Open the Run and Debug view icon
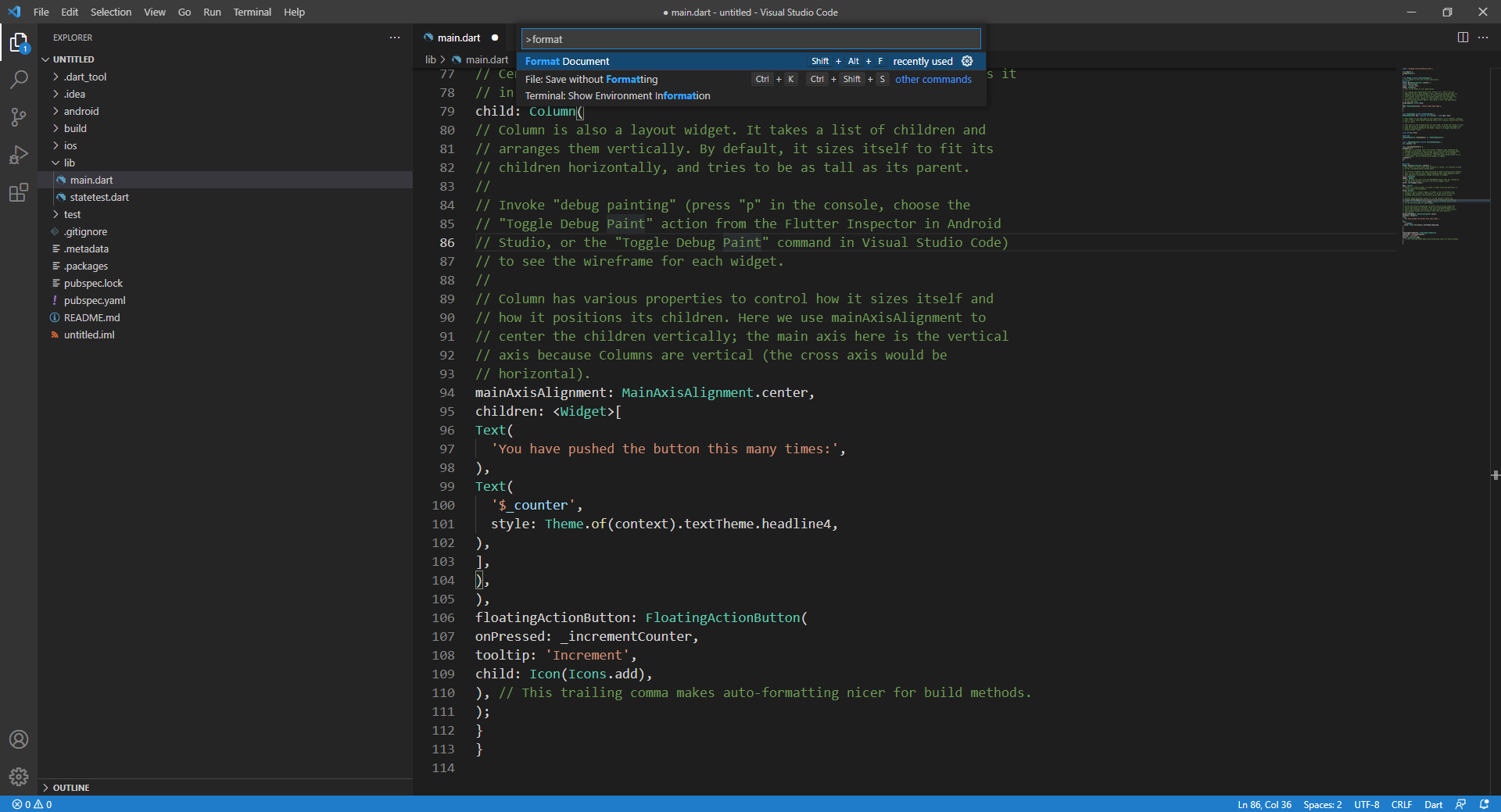The width and height of the screenshot is (1501, 812). [19, 155]
